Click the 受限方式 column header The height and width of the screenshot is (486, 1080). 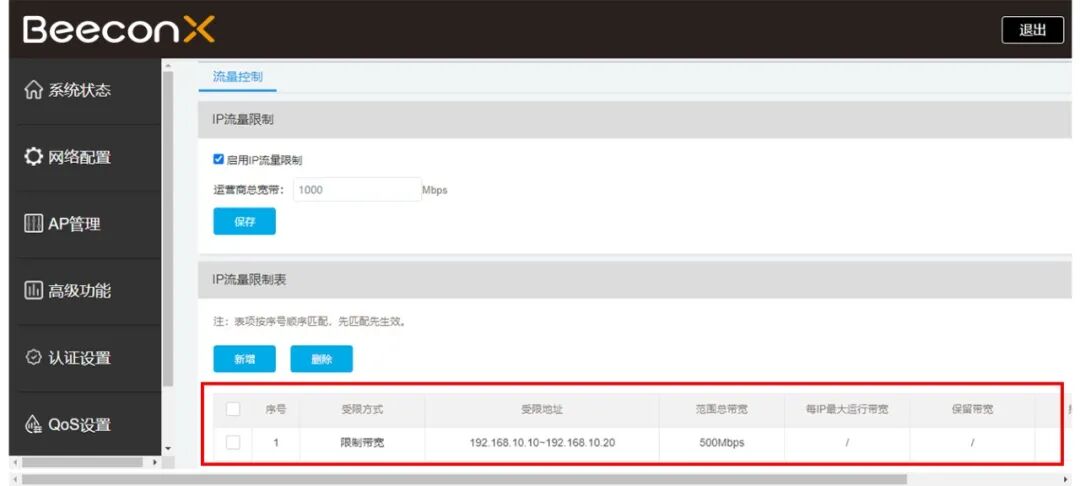pyautogui.click(x=362, y=409)
